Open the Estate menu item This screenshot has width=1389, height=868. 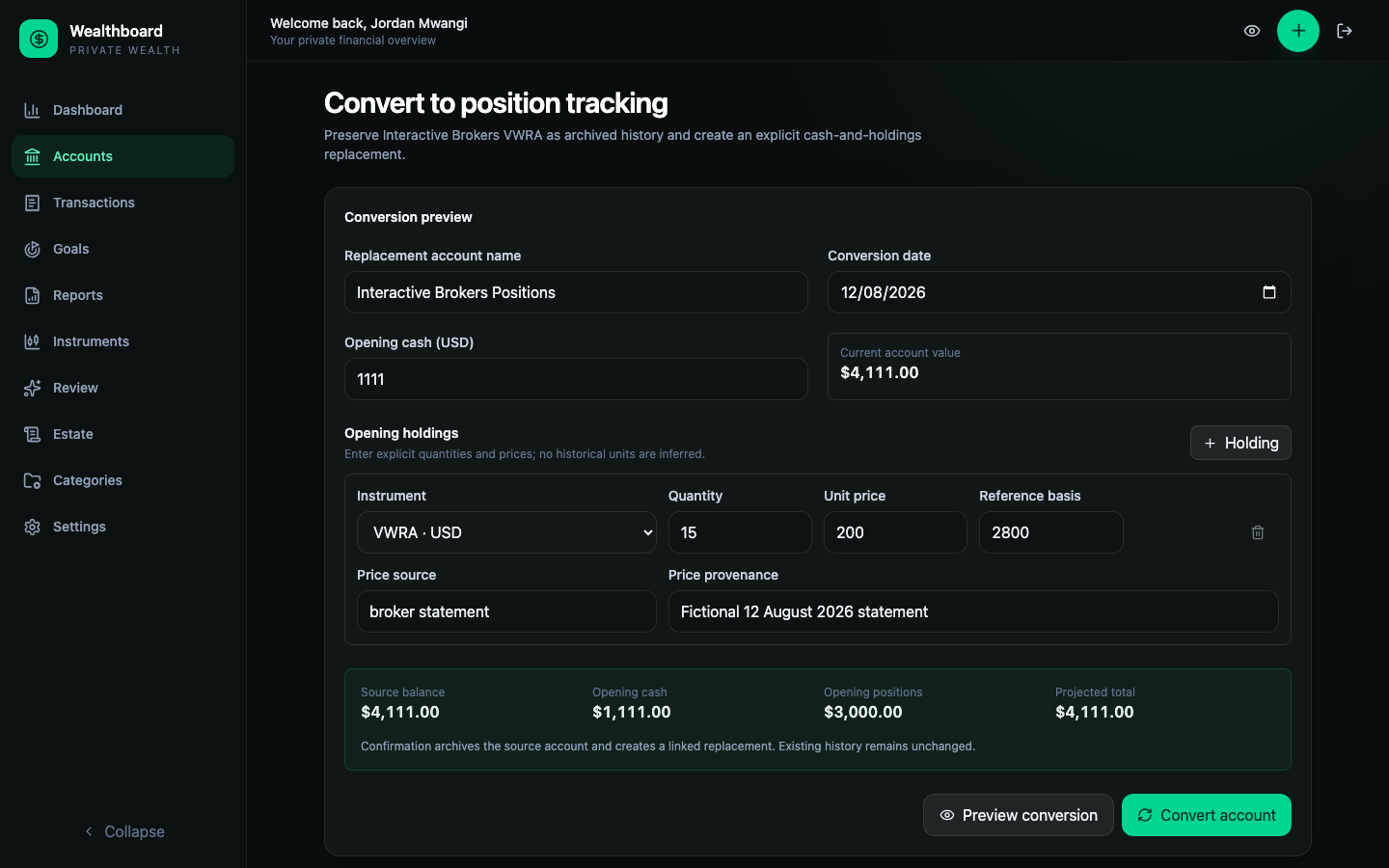click(x=123, y=434)
